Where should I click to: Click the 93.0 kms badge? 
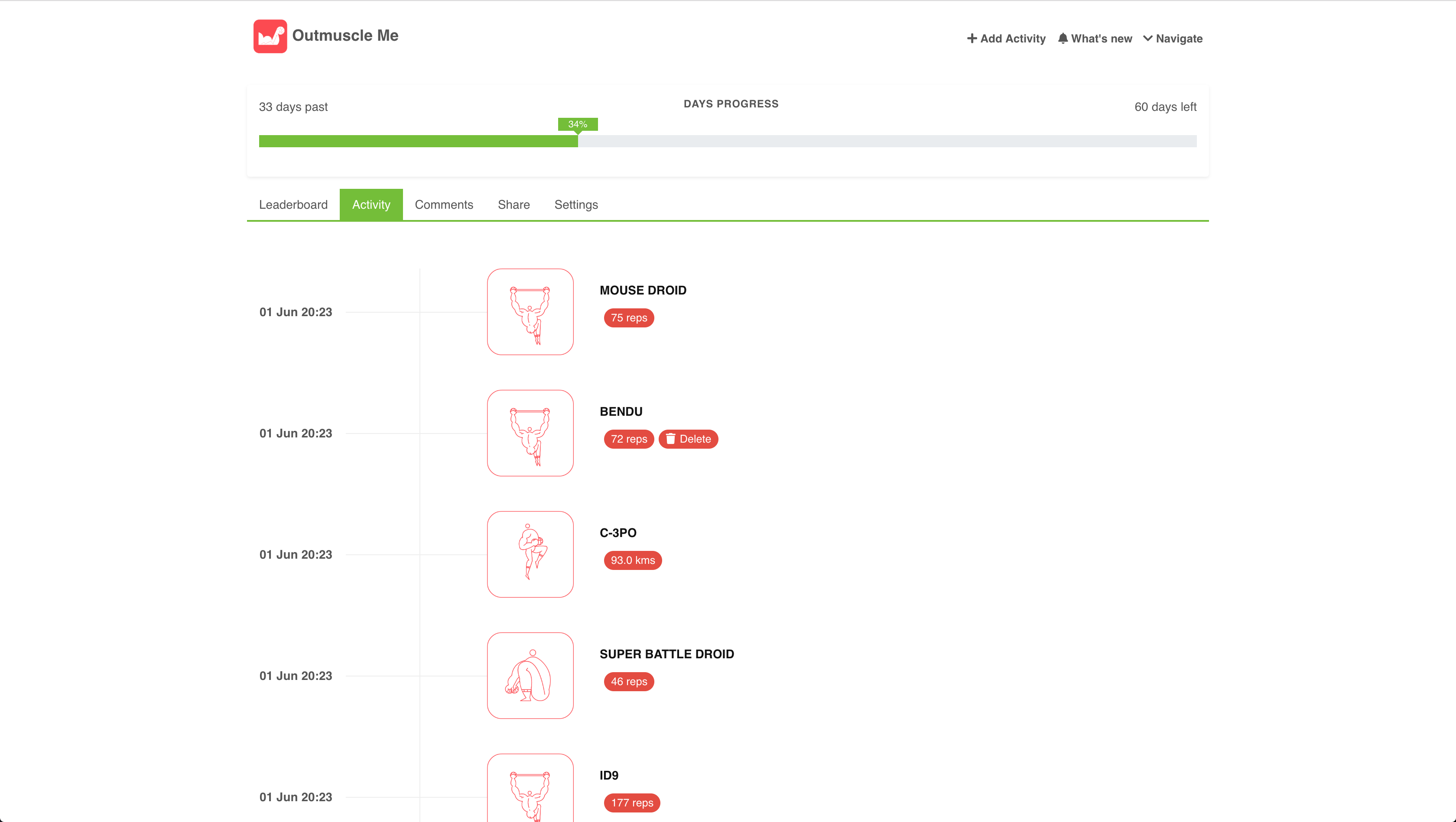click(632, 560)
